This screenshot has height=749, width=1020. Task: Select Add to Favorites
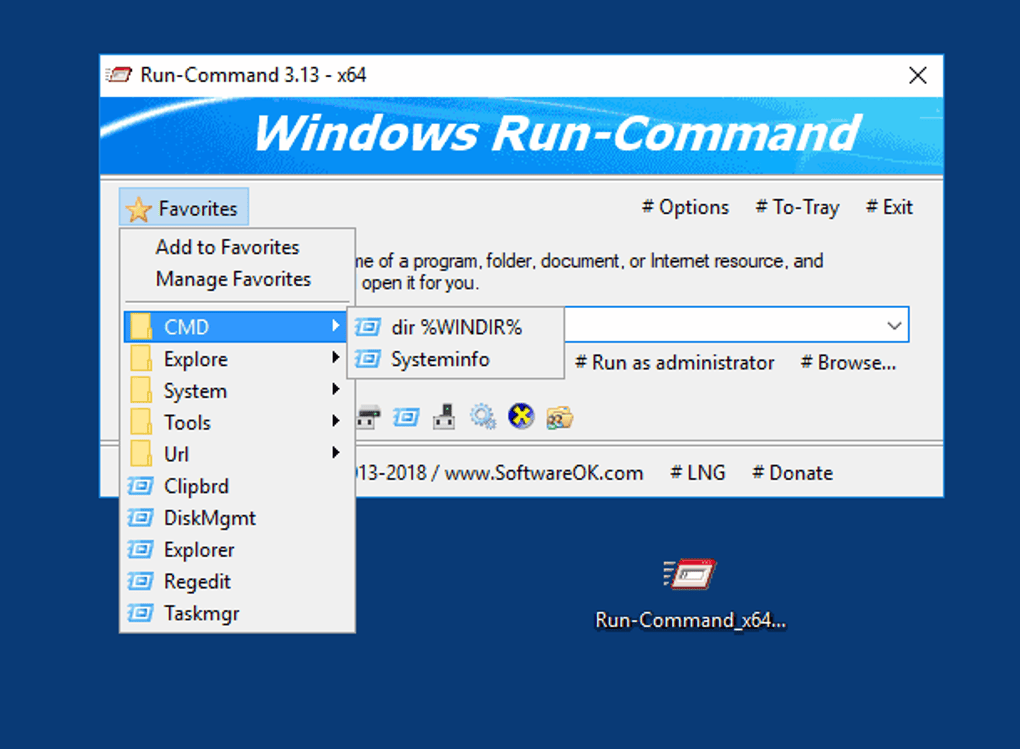click(227, 247)
